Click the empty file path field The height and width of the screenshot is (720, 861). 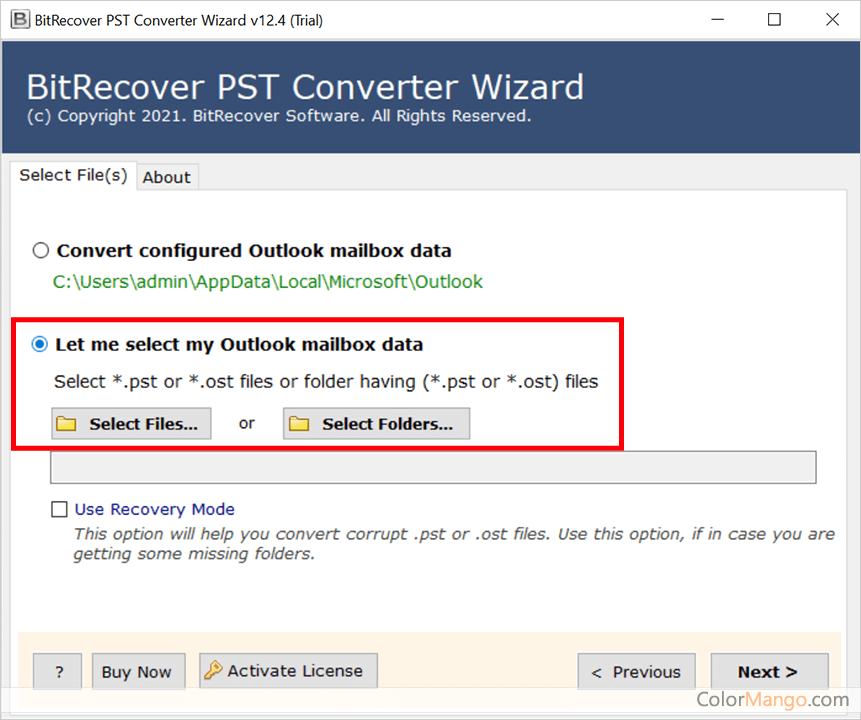pos(433,467)
